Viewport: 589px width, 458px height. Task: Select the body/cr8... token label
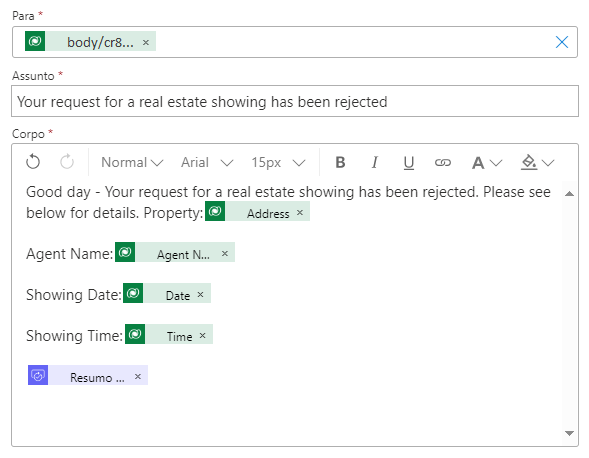point(100,42)
